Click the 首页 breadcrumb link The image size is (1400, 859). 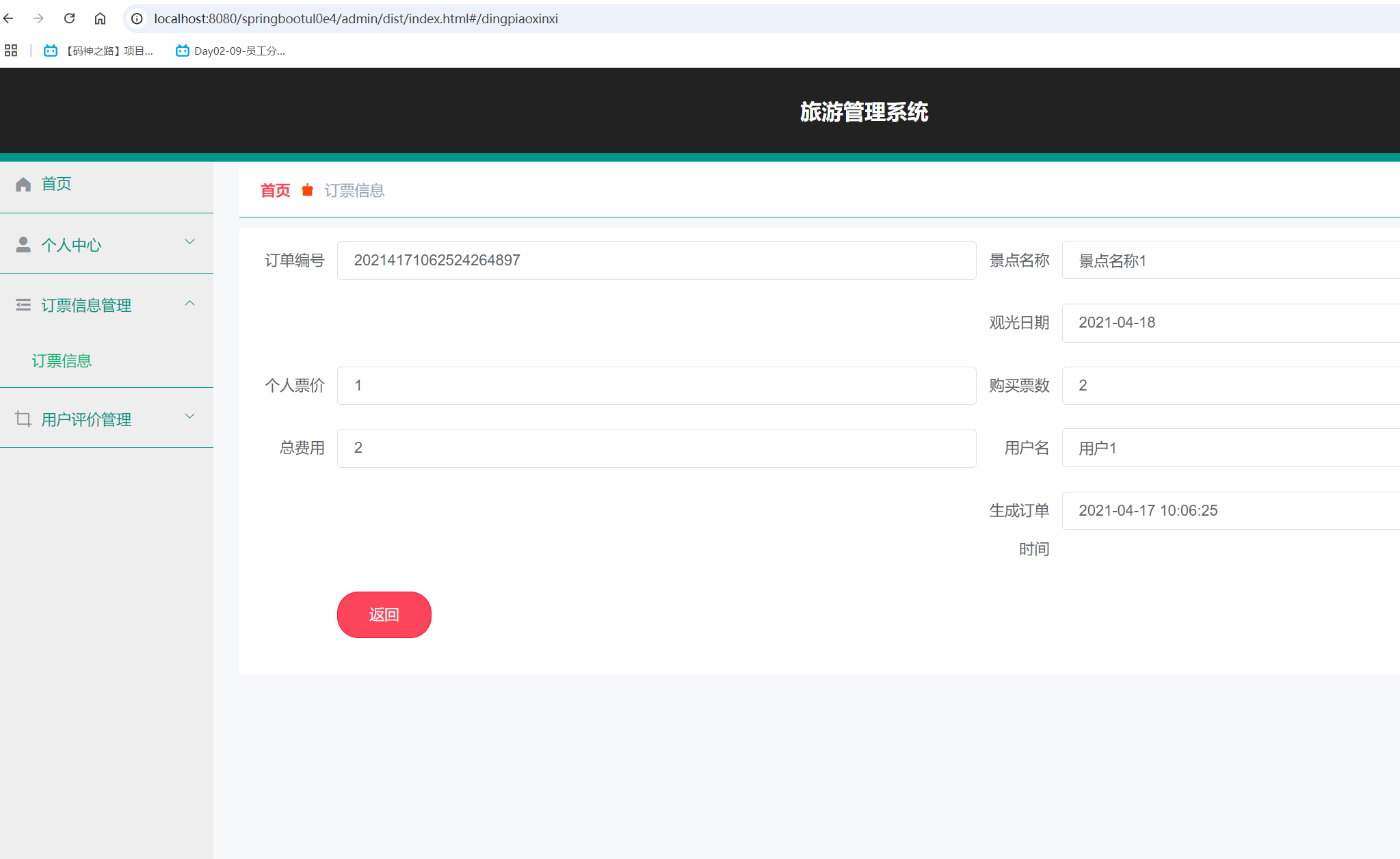click(275, 190)
